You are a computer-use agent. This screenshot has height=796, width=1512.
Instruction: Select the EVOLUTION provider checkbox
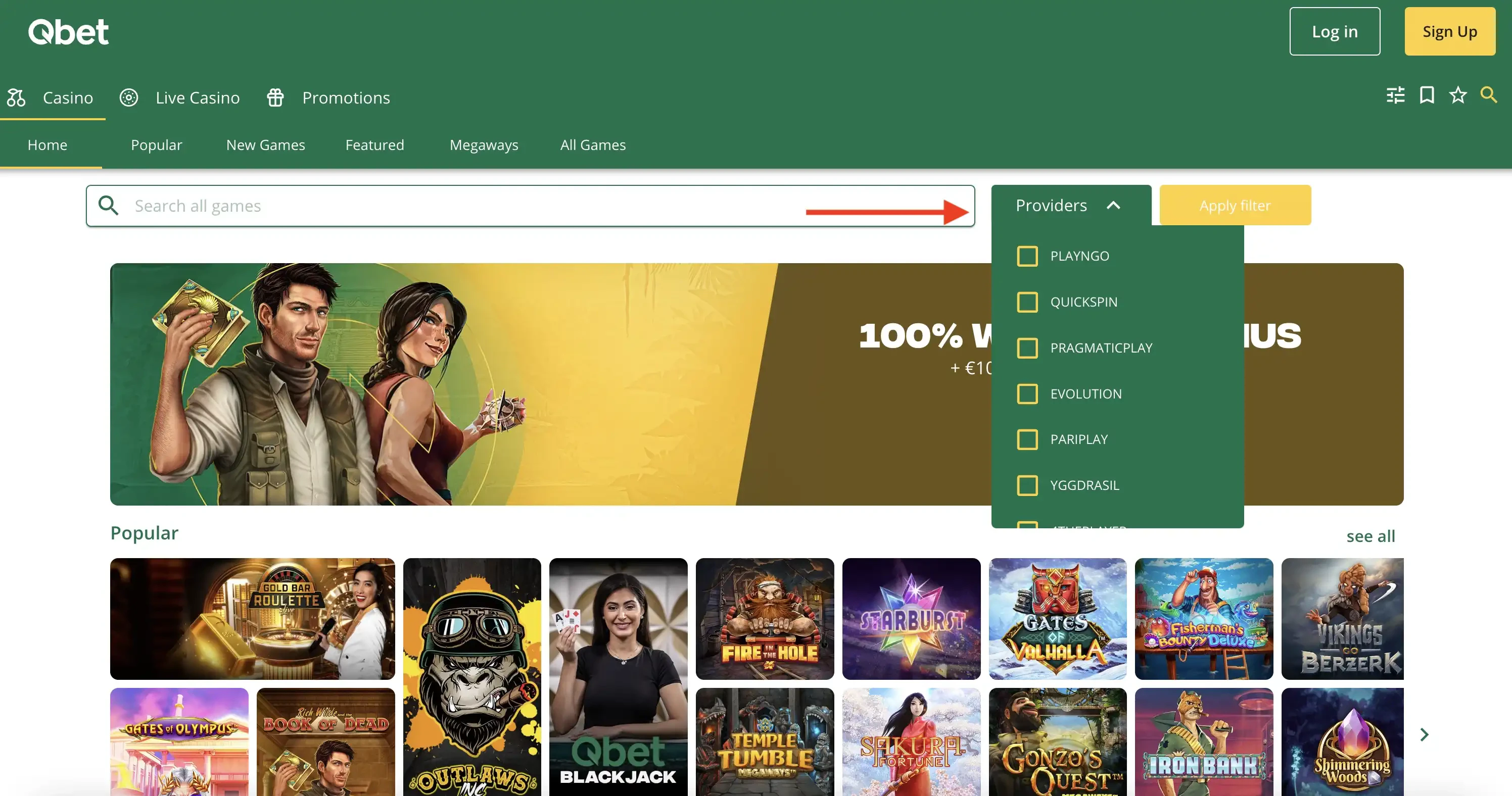(1027, 393)
